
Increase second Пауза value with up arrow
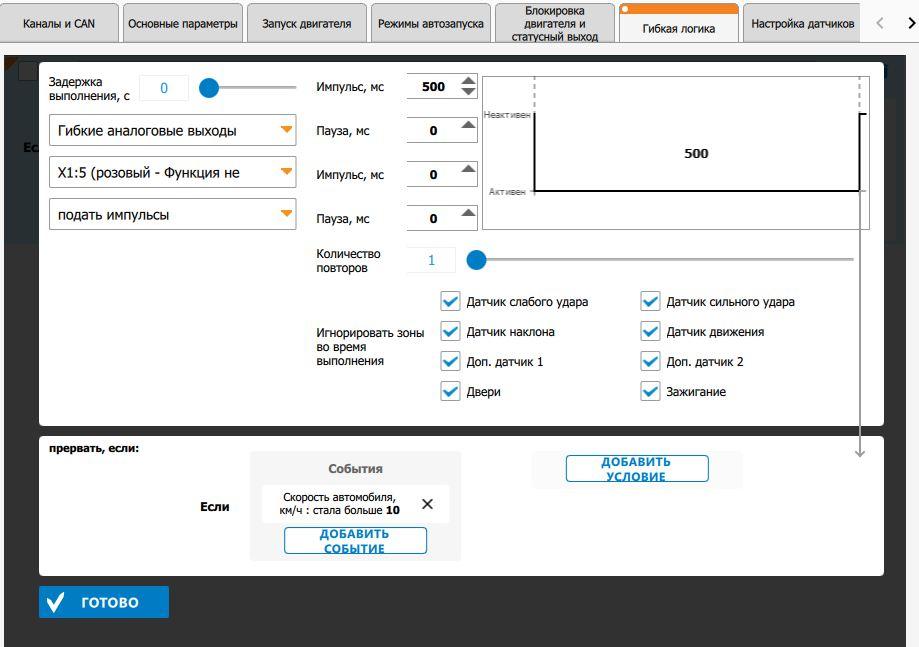[468, 213]
